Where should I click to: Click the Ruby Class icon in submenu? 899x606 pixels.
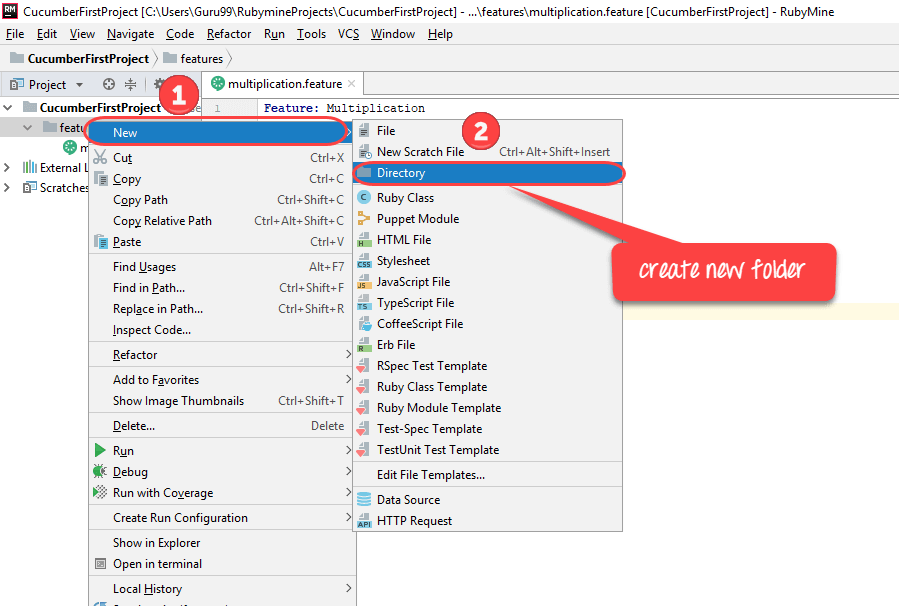364,198
